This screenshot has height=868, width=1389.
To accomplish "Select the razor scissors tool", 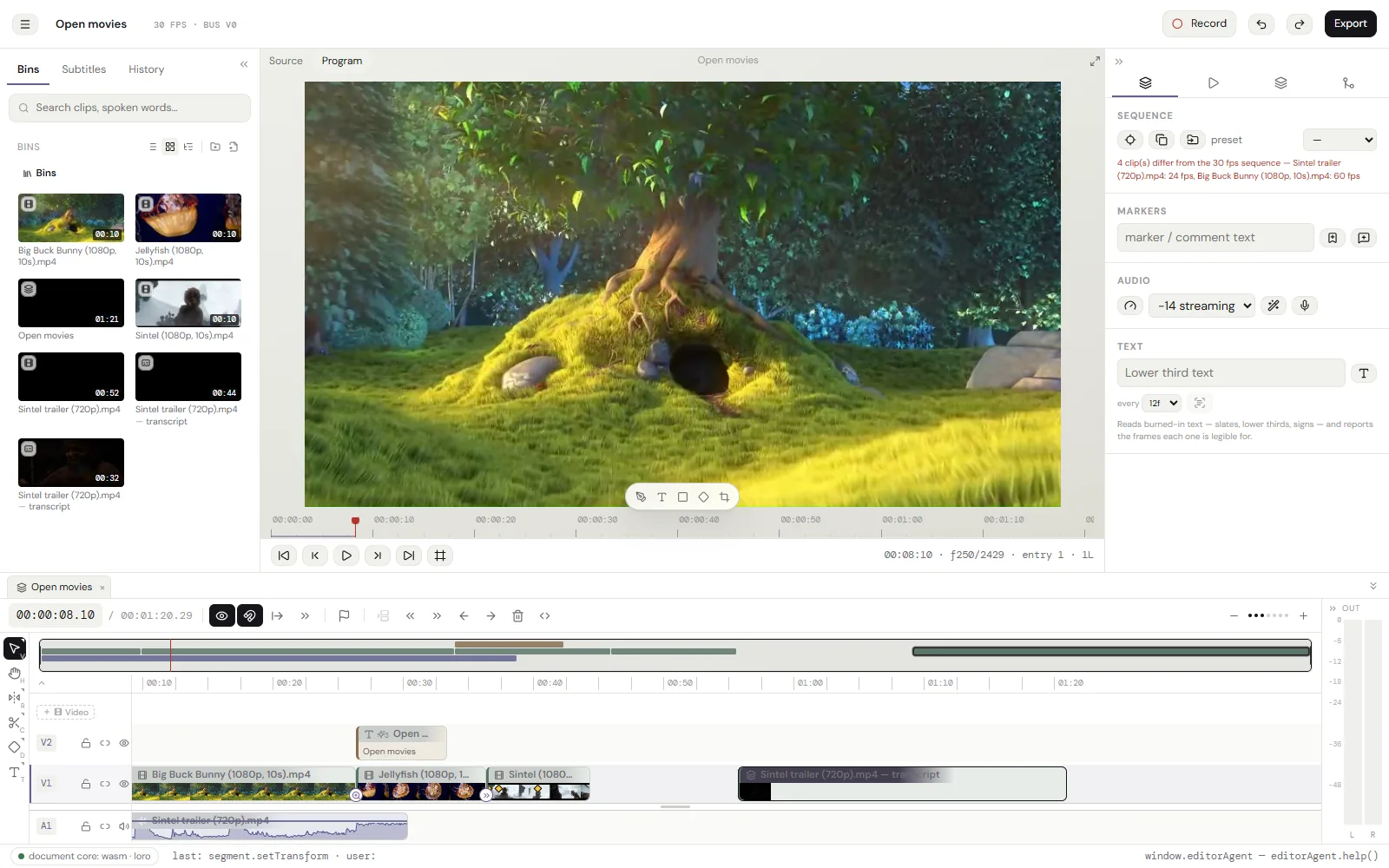I will [14, 722].
